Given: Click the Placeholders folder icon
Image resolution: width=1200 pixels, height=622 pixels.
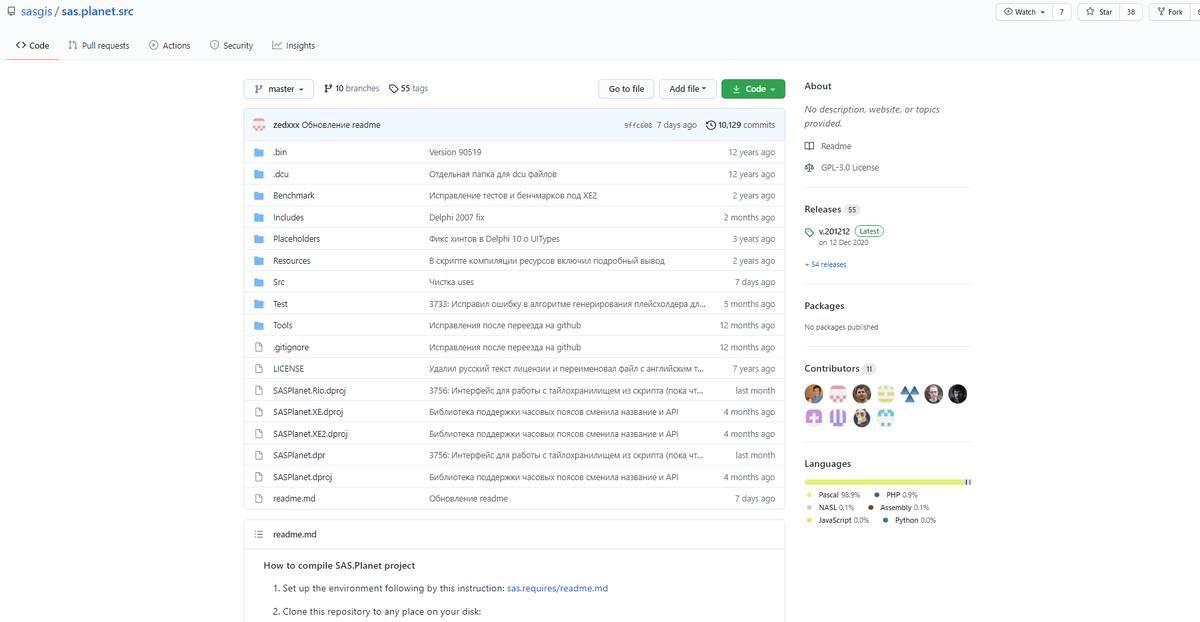Looking at the screenshot, I should [259, 239].
